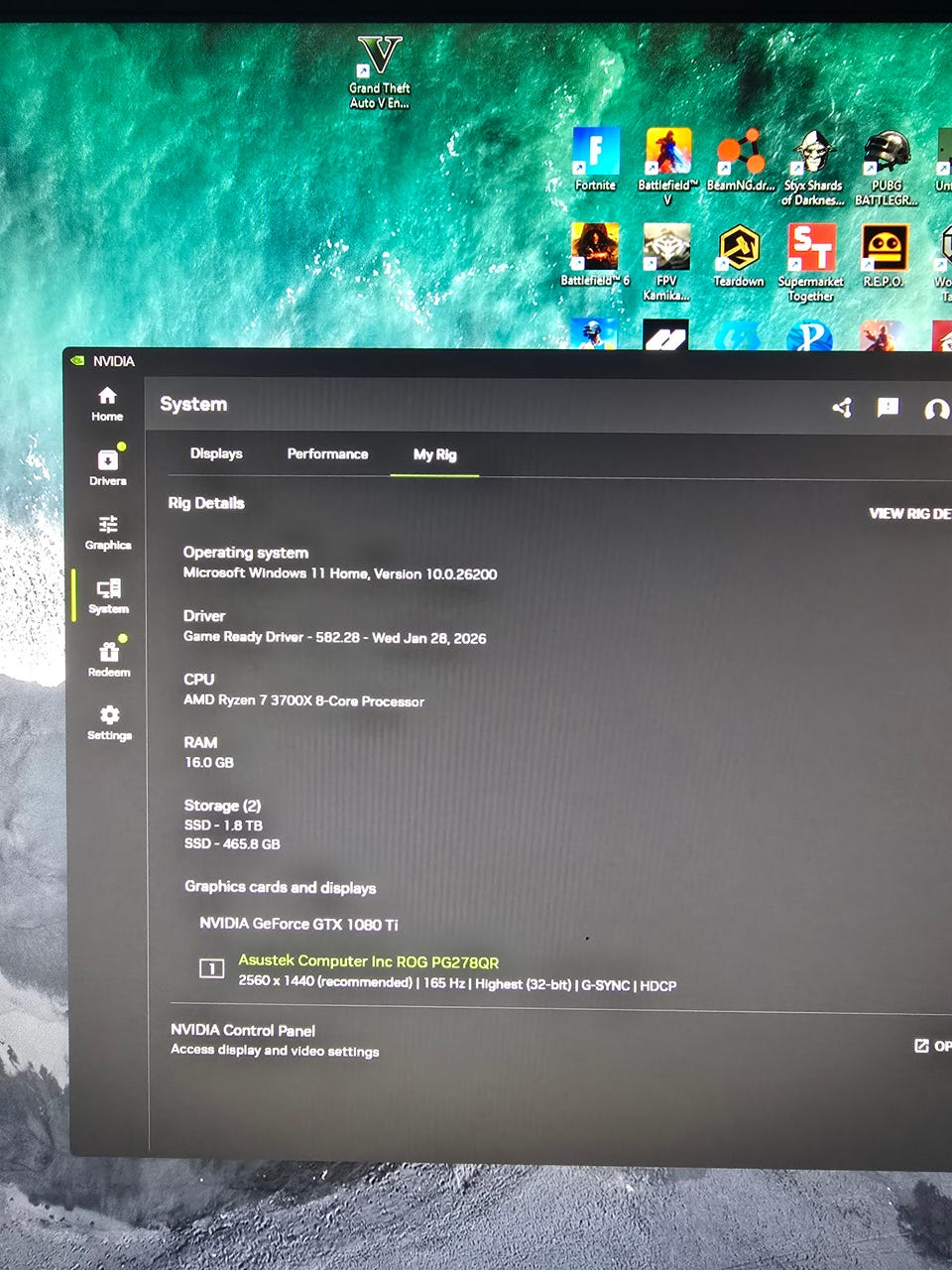The image size is (952, 1270).
Task: Open the Battlefield 6 desktop icon
Action: coord(595,255)
